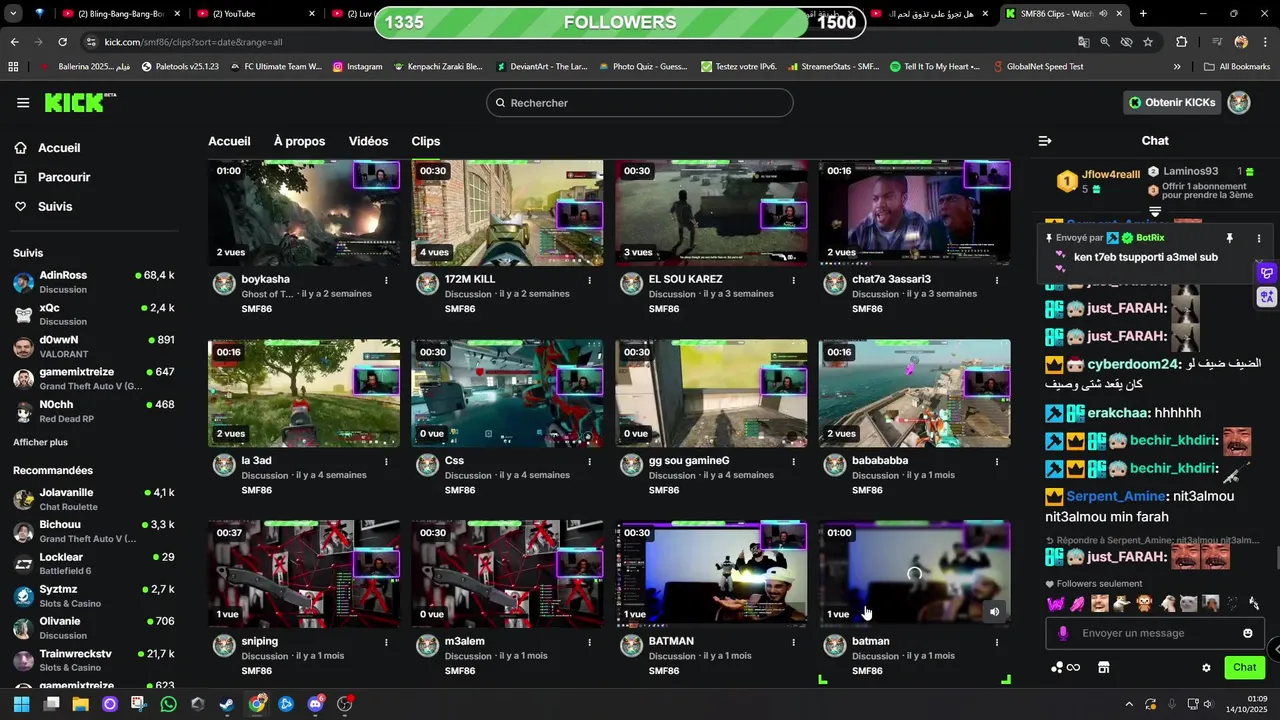Viewport: 1280px width, 720px height.
Task: Open All Bookmarks folder
Action: click(x=1237, y=66)
